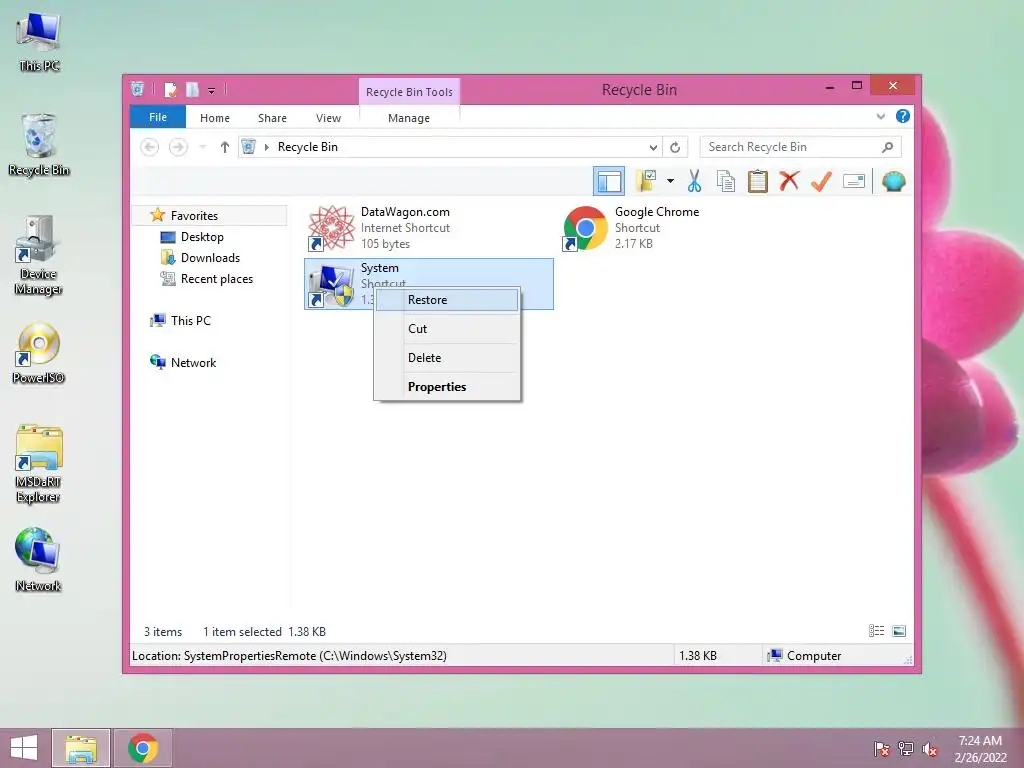Click This PC desktop icon
1024x768 pixels.
39,42
